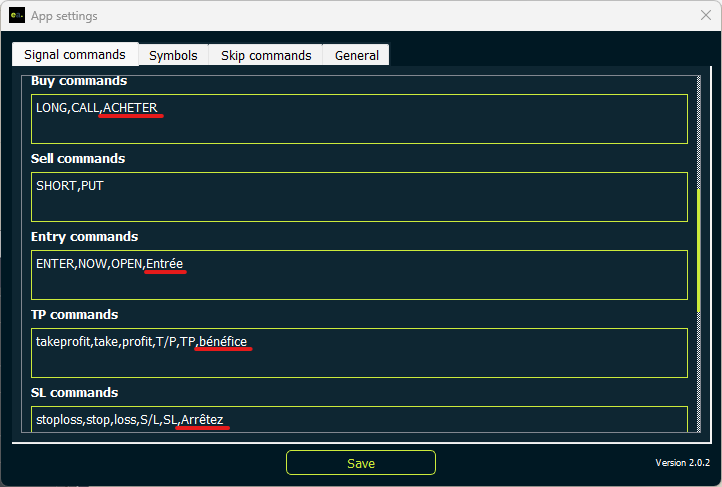Click the underlined word bénéfice
Viewport: 722px width, 487px height.
coord(223,342)
